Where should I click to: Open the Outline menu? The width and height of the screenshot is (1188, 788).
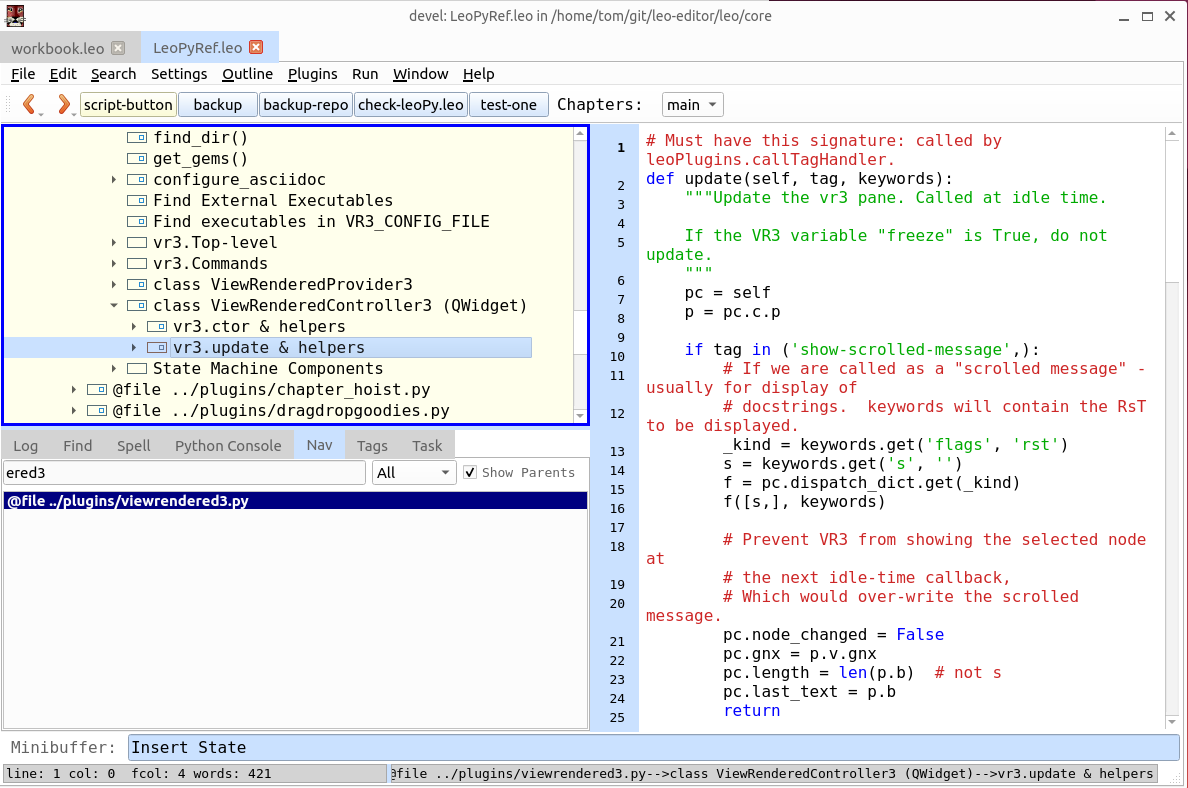tap(247, 74)
